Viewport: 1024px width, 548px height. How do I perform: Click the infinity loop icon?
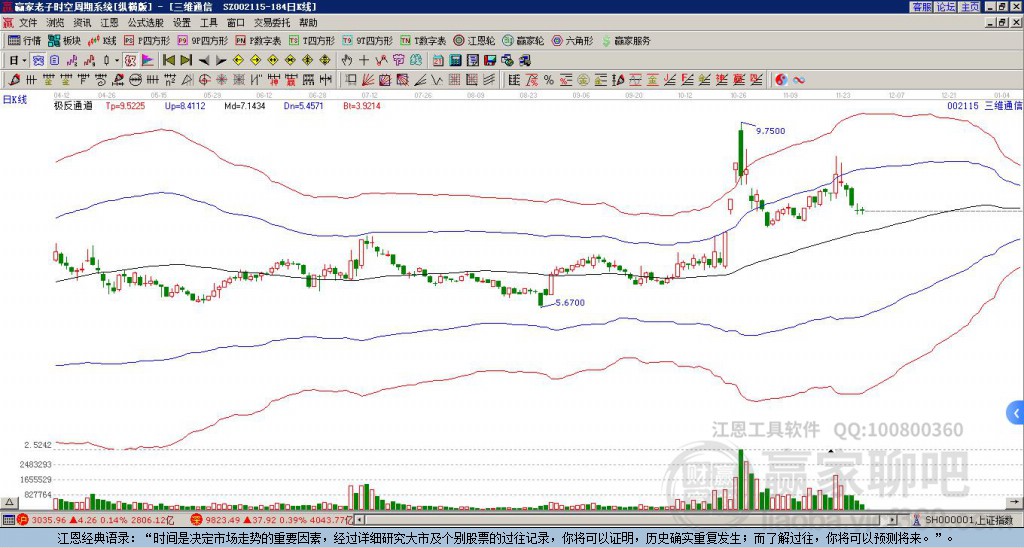click(x=798, y=80)
